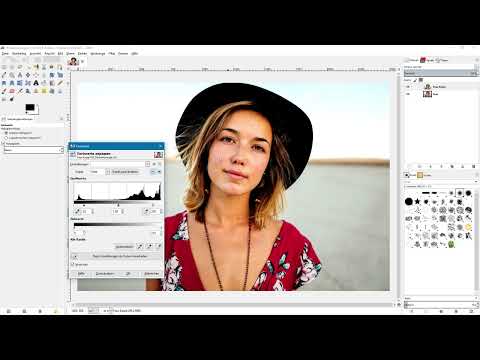Open the tool options panel menu arrow
This screenshot has height=360, width=480.
(62, 119)
